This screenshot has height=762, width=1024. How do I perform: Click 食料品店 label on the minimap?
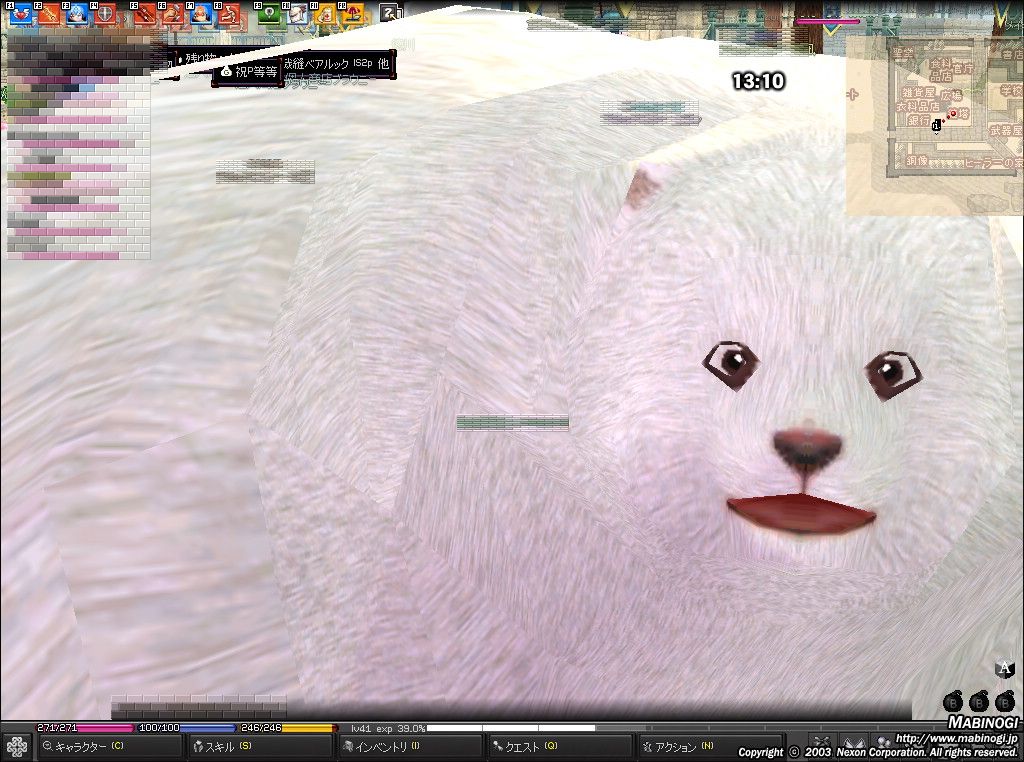tap(941, 70)
